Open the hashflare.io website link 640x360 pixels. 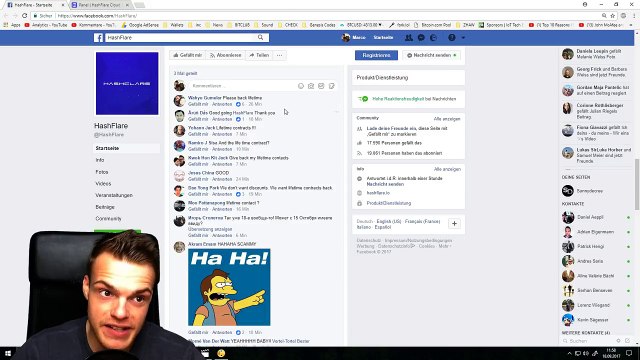pos(378,193)
